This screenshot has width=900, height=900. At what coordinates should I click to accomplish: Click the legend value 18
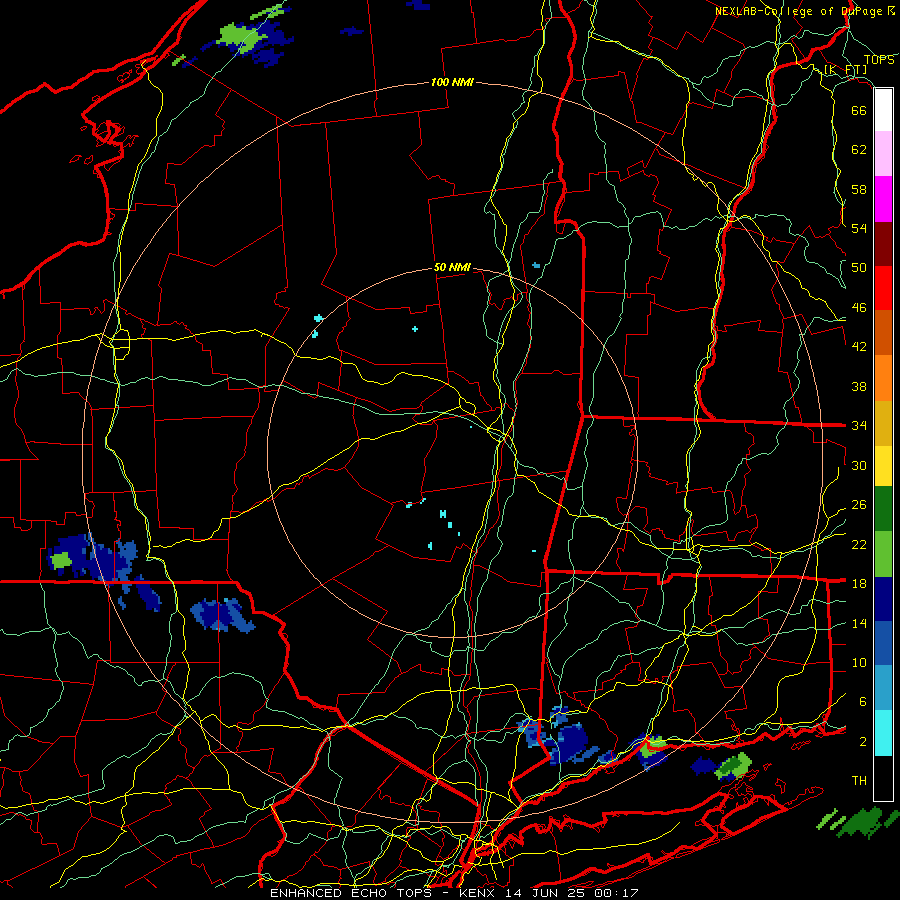859,583
